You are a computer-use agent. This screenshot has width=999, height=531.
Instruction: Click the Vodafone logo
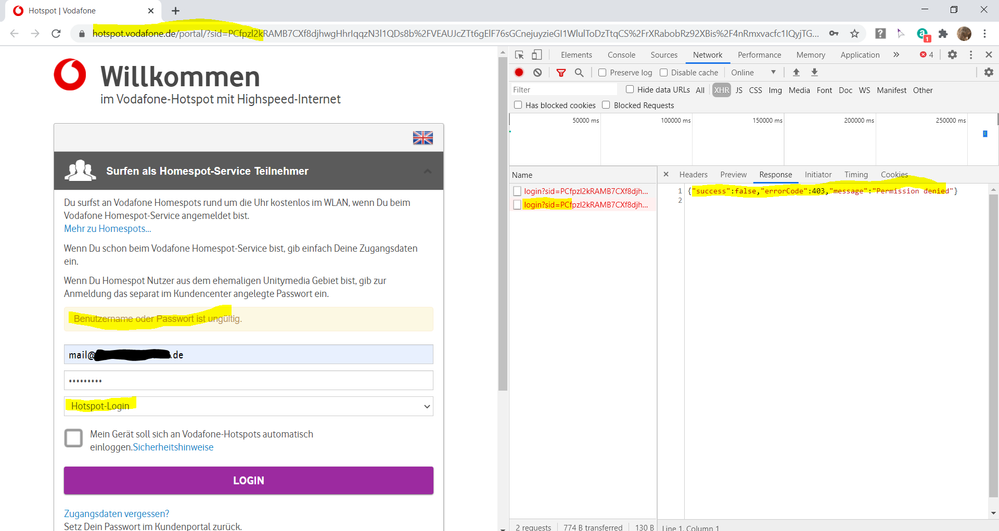70,75
